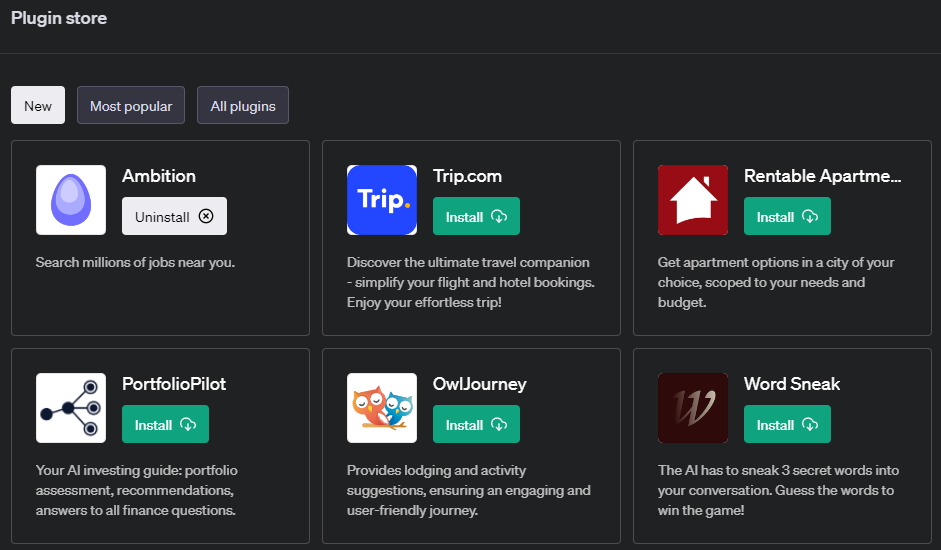Image resolution: width=941 pixels, height=550 pixels.
Task: Install the OwlJourney plugin
Action: 476,425
